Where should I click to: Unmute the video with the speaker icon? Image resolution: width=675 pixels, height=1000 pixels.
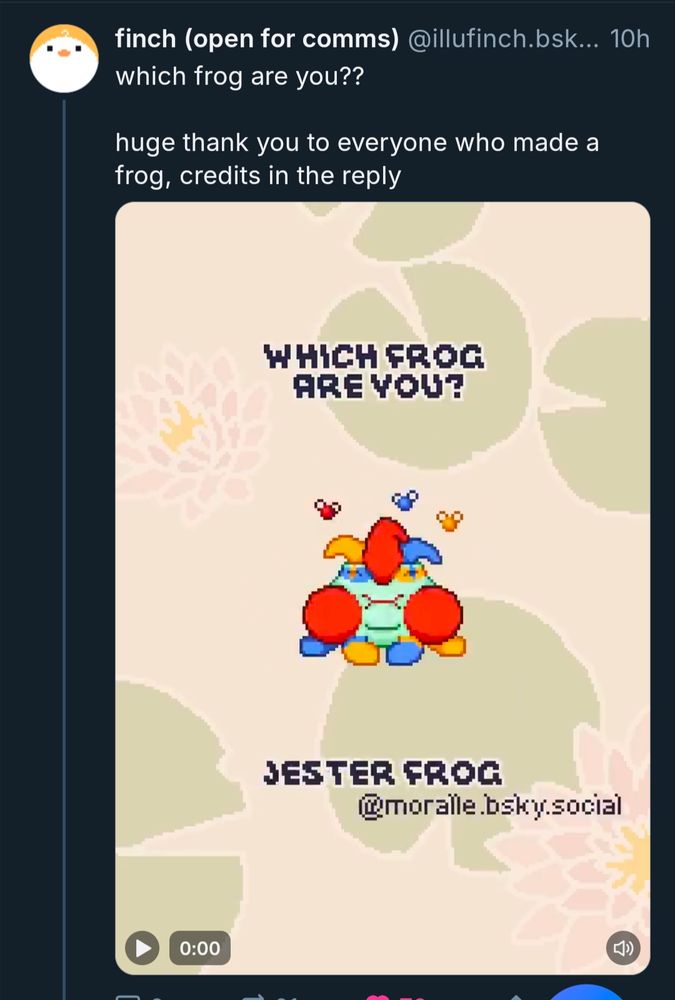[623, 947]
